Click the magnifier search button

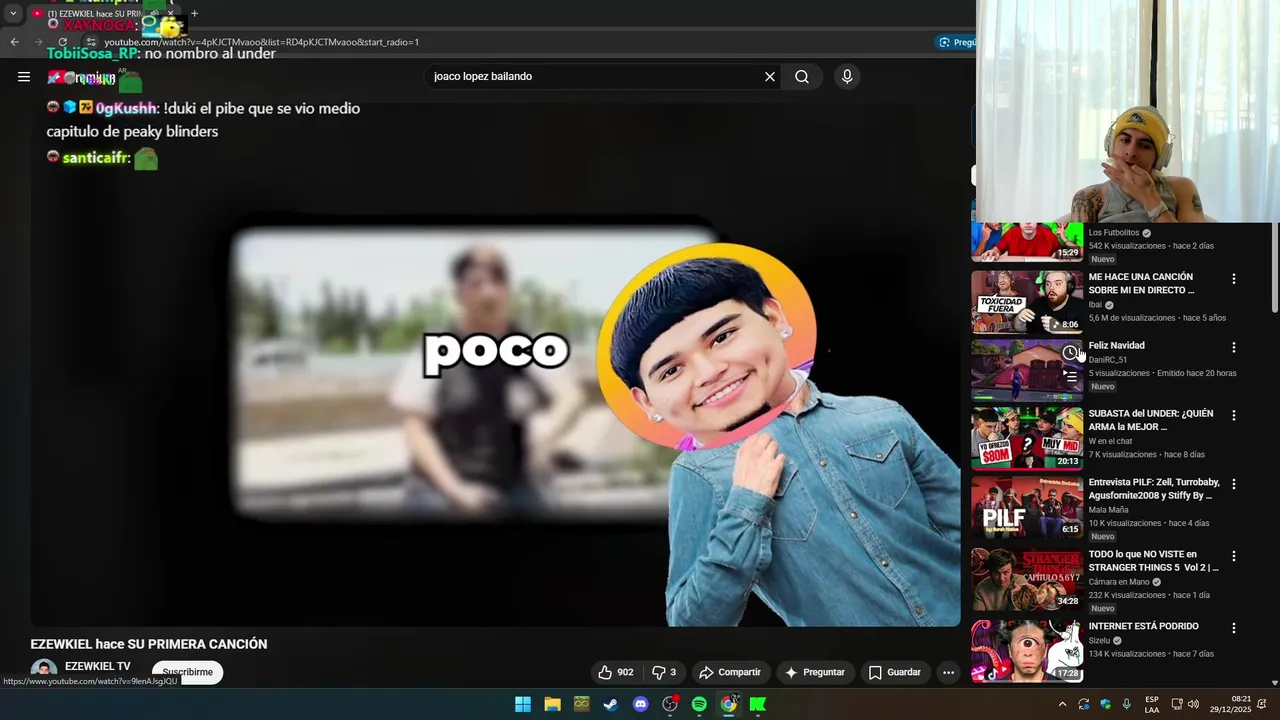(x=802, y=77)
